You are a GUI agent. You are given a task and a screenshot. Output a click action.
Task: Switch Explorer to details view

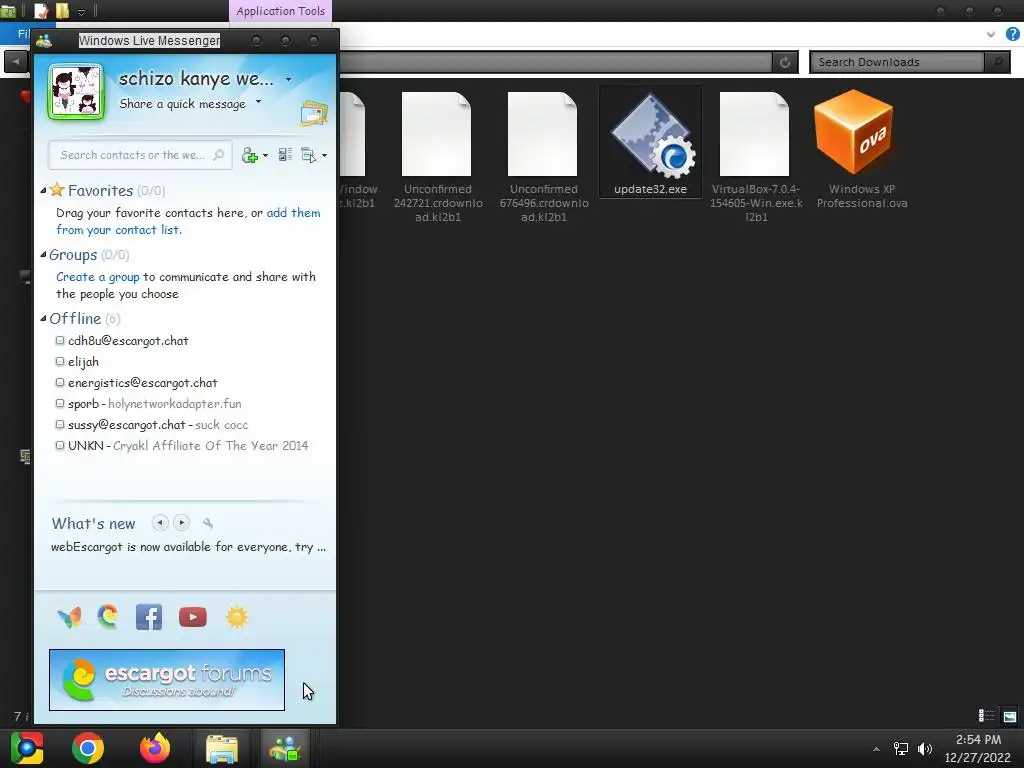pos(986,716)
